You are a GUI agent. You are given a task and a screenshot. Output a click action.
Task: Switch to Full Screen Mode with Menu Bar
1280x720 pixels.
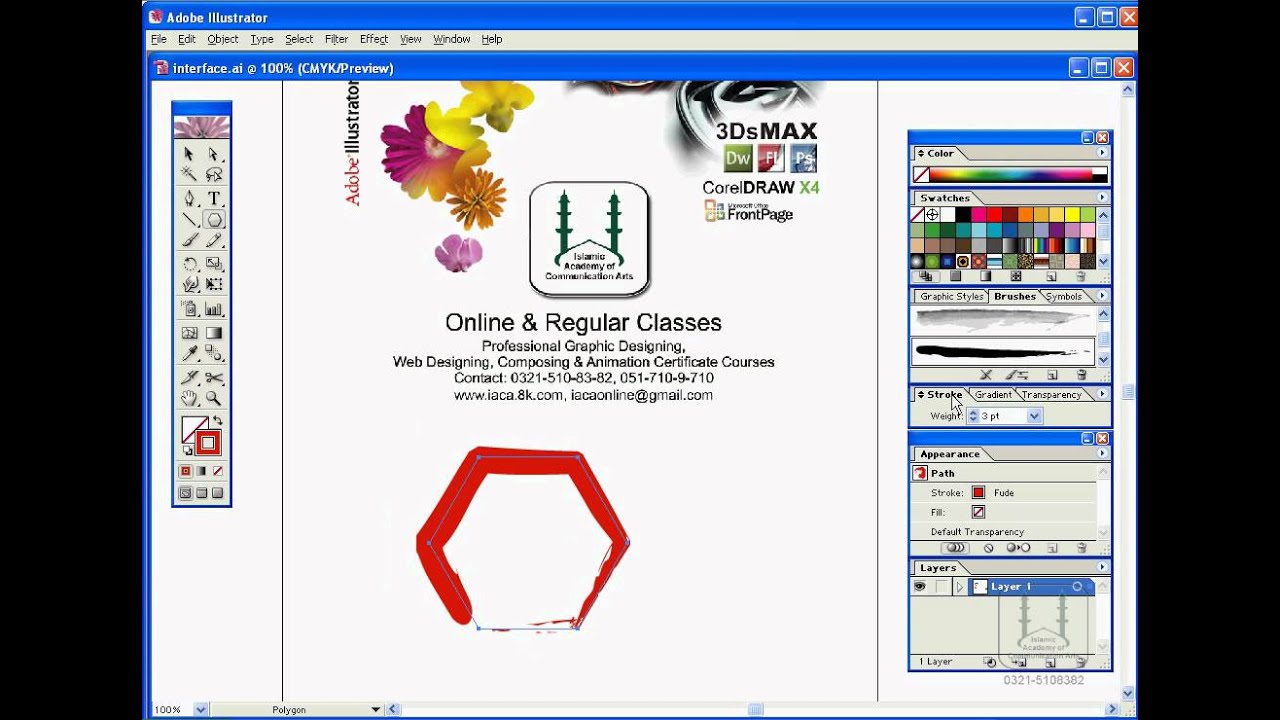pos(201,493)
